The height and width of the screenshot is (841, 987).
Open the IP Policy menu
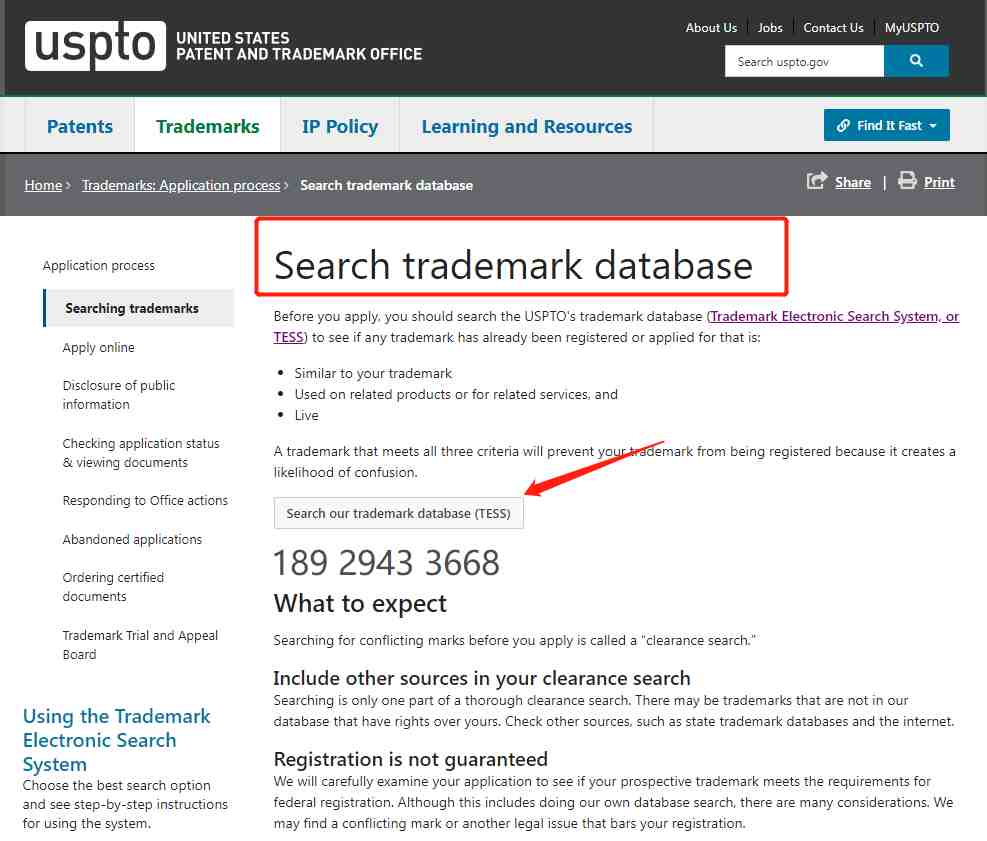pyautogui.click(x=340, y=127)
